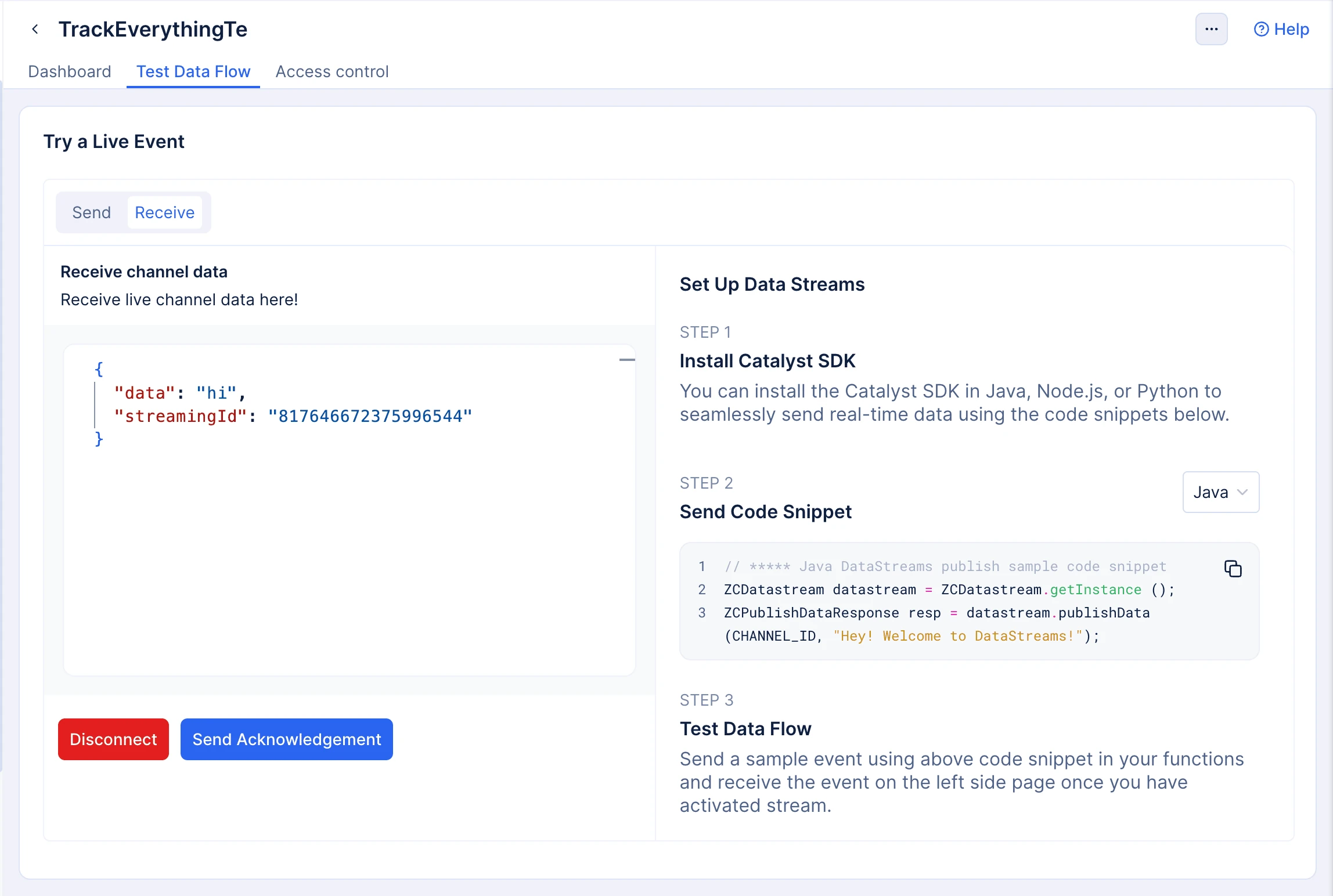The width and height of the screenshot is (1333, 896).
Task: Switch to the Send toggle option
Action: pos(92,212)
